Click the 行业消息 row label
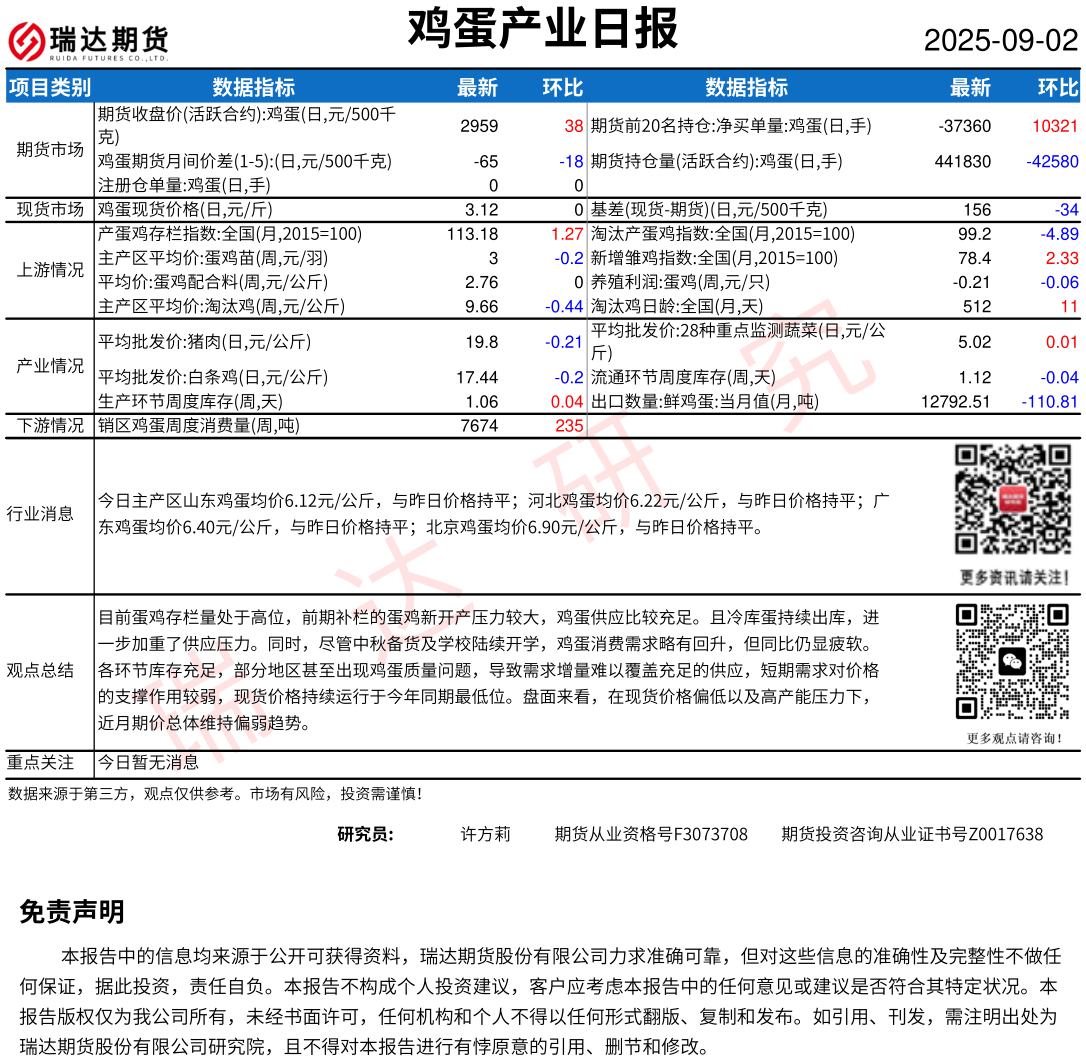This screenshot has height=1060, width=1086. (40, 514)
